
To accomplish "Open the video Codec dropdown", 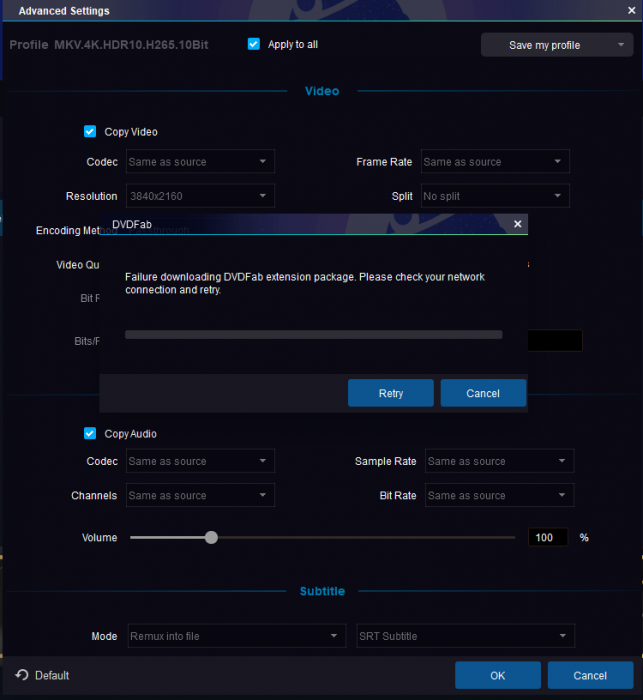I will [x=200, y=162].
